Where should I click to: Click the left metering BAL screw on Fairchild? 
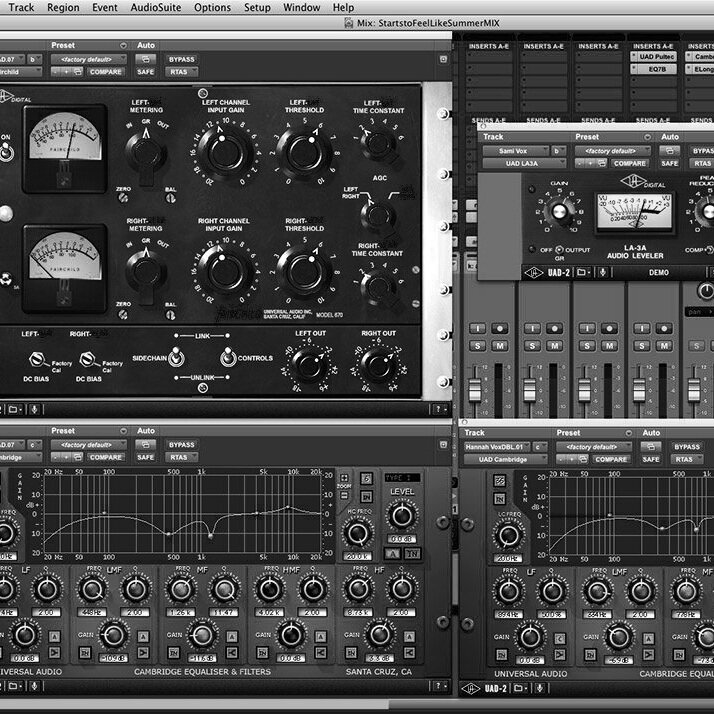tap(170, 198)
